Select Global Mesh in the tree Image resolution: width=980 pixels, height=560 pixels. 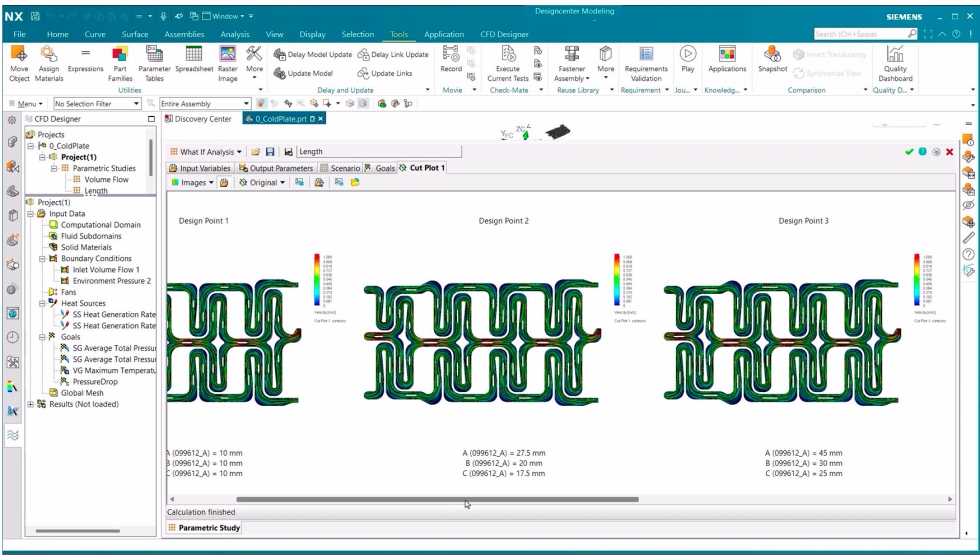[82, 393]
